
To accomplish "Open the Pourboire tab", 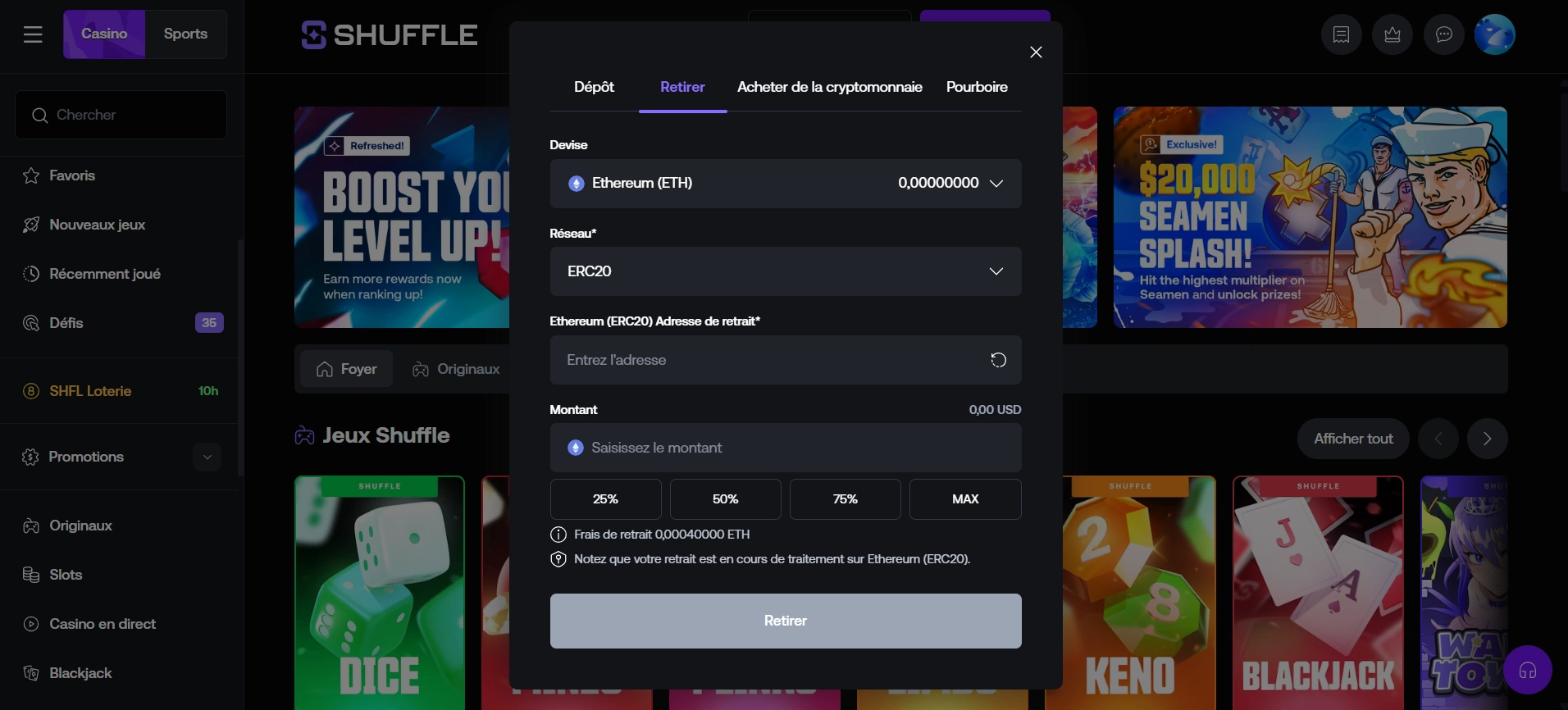I will 977,87.
